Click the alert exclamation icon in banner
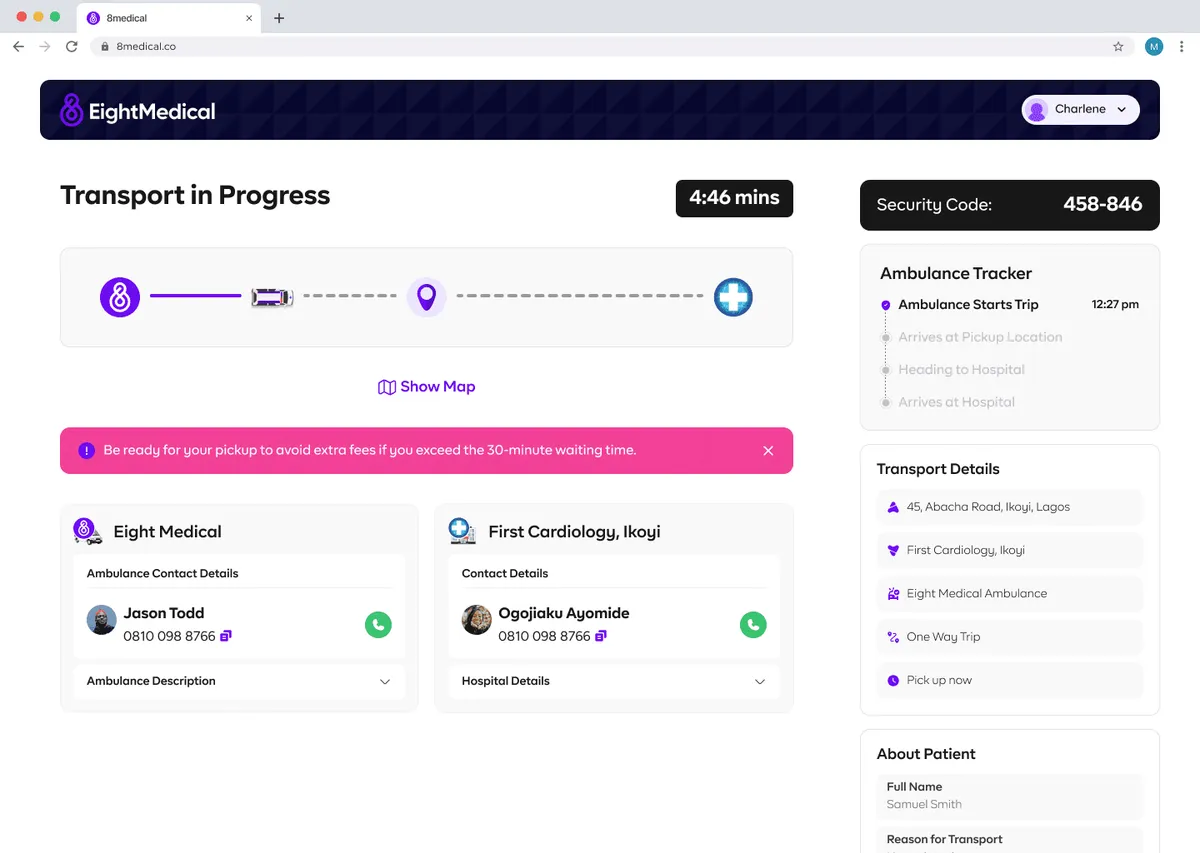Viewport: 1200px width, 853px height. point(86,451)
